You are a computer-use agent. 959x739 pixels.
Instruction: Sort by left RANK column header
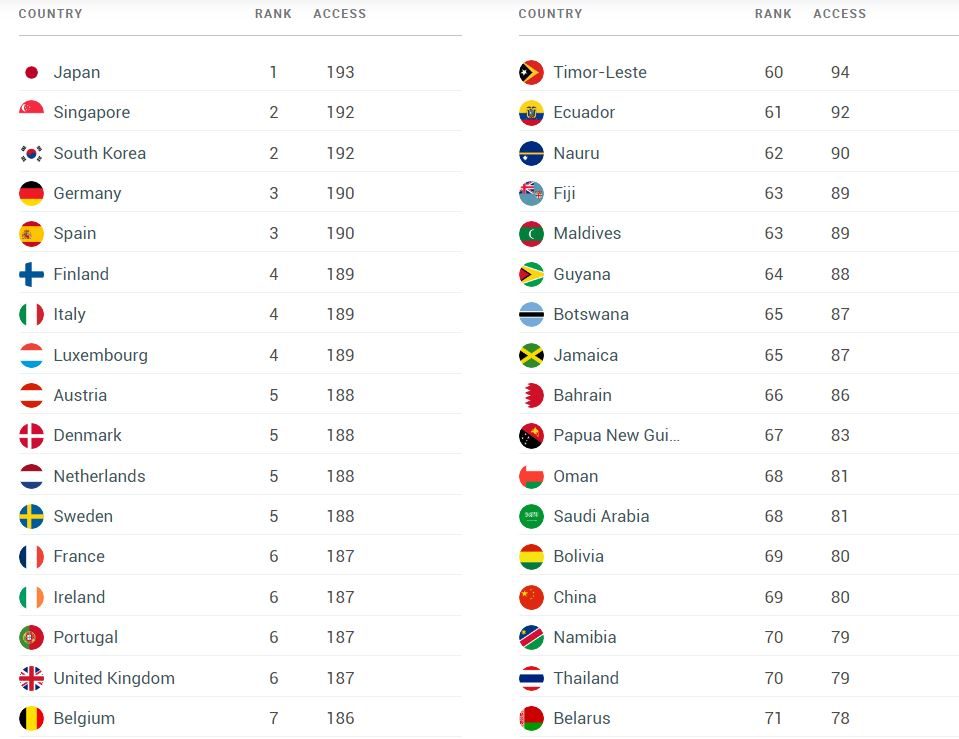point(273,14)
